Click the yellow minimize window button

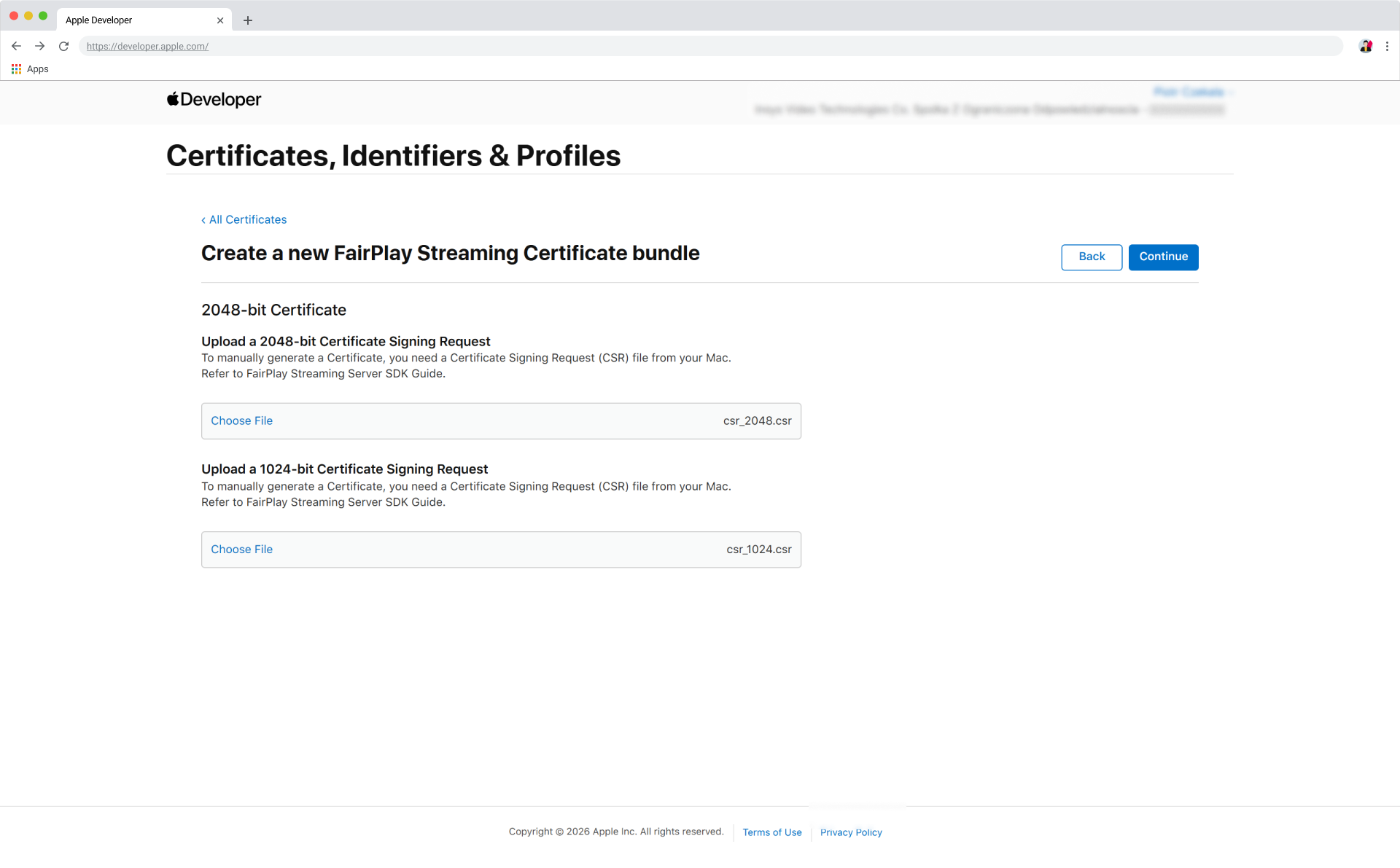(x=28, y=15)
